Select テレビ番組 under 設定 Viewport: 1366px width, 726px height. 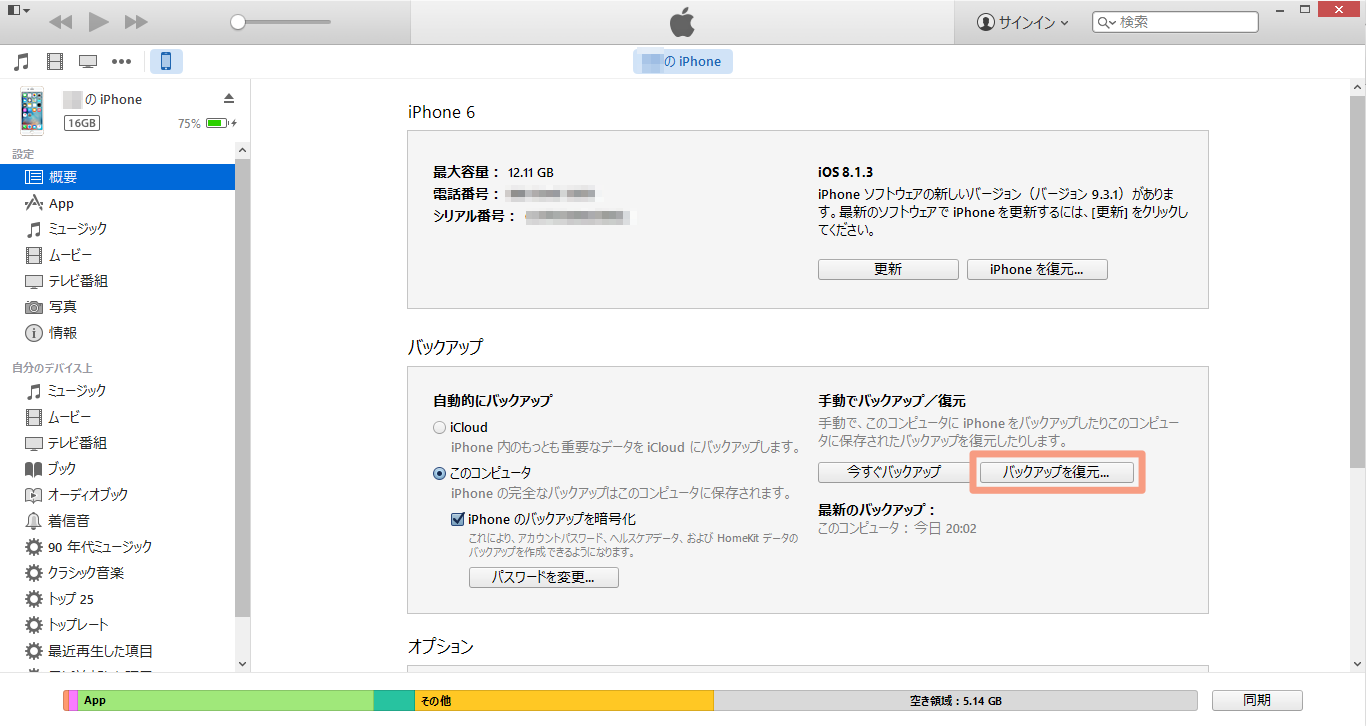(117, 281)
